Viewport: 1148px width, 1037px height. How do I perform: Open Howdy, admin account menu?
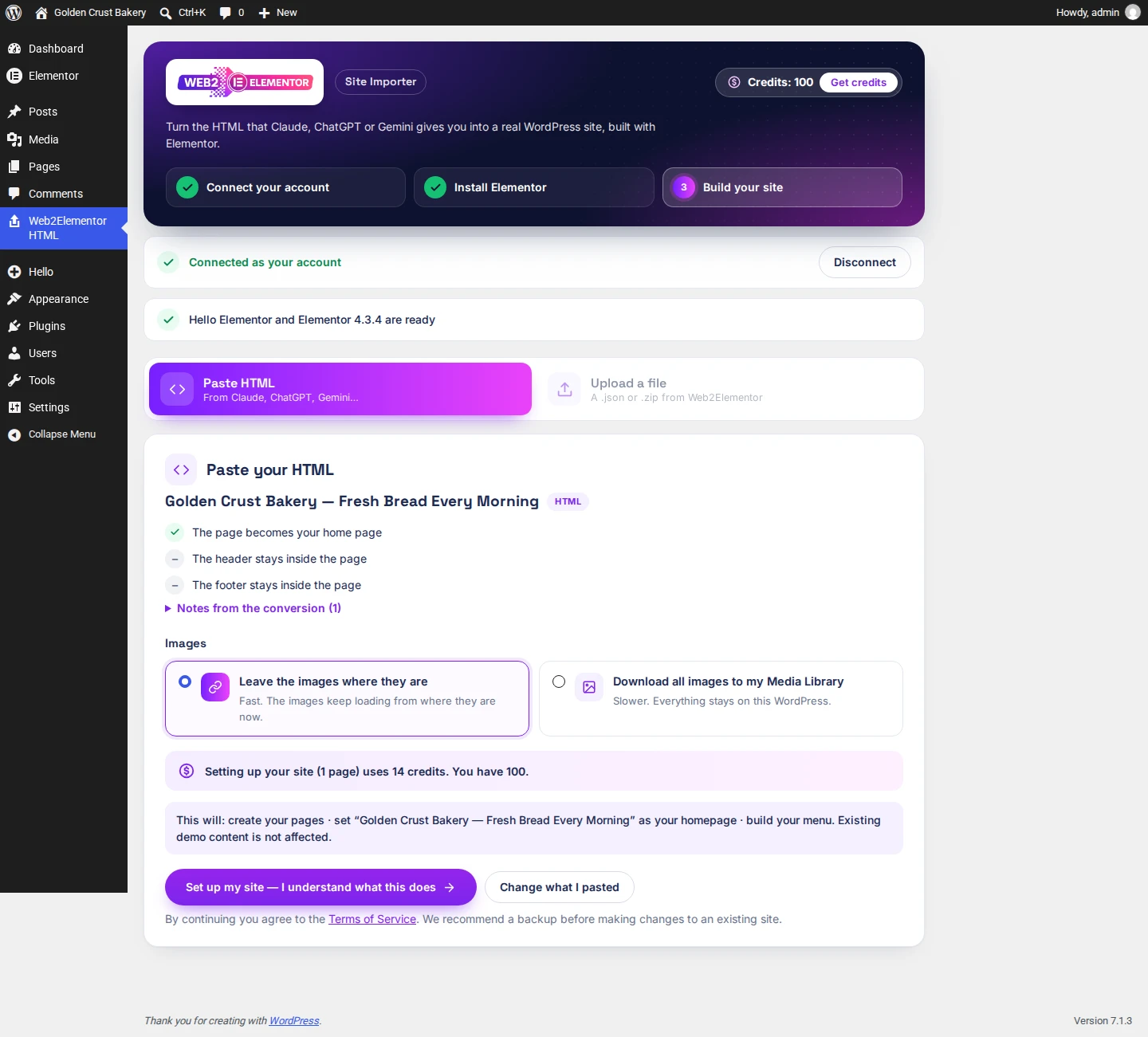click(x=1098, y=13)
